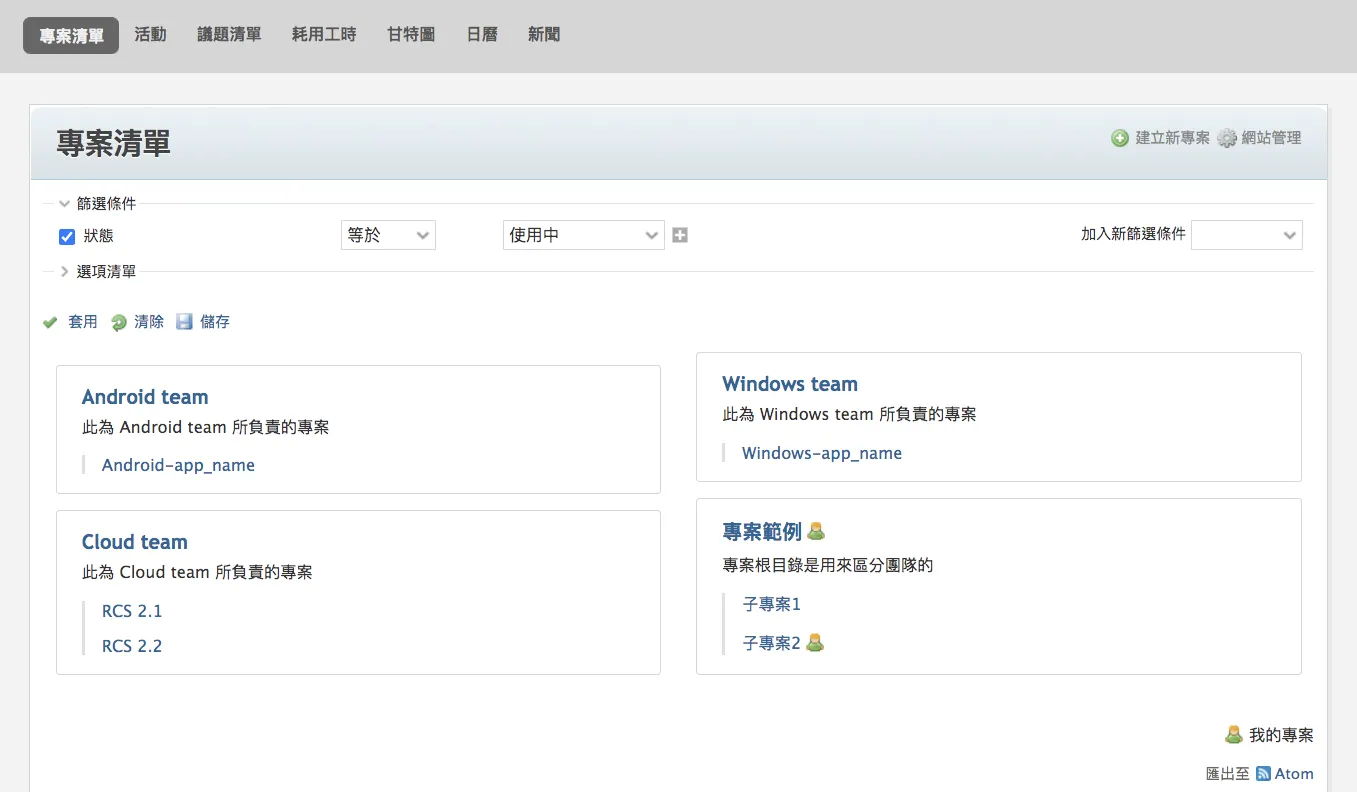Screen dimensions: 1357x792
Task: Click the 網站管理 link text
Action: point(1272,138)
